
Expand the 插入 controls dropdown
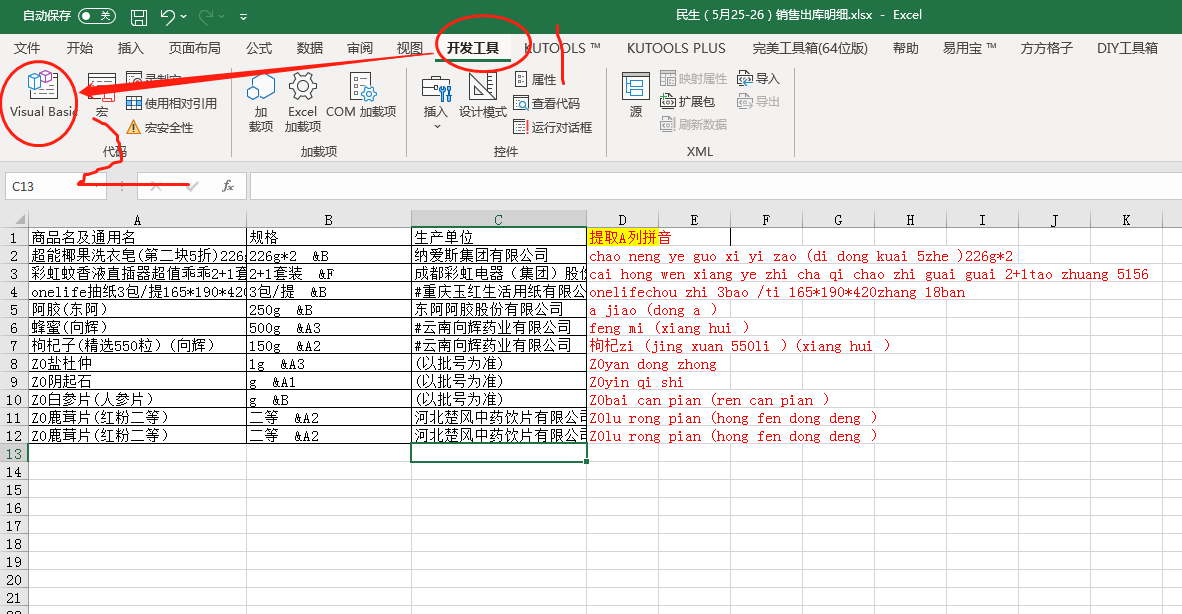pyautogui.click(x=436, y=127)
